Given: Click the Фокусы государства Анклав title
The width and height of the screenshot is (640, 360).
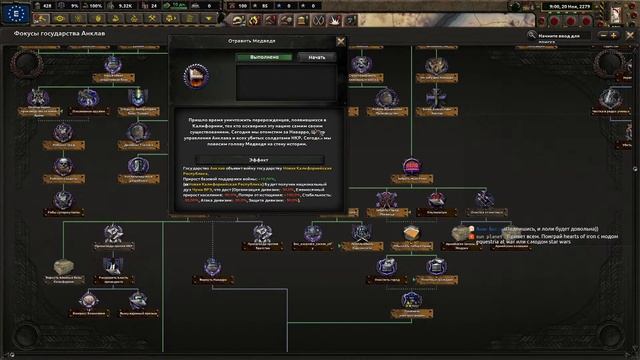Looking at the screenshot, I should coord(60,33).
